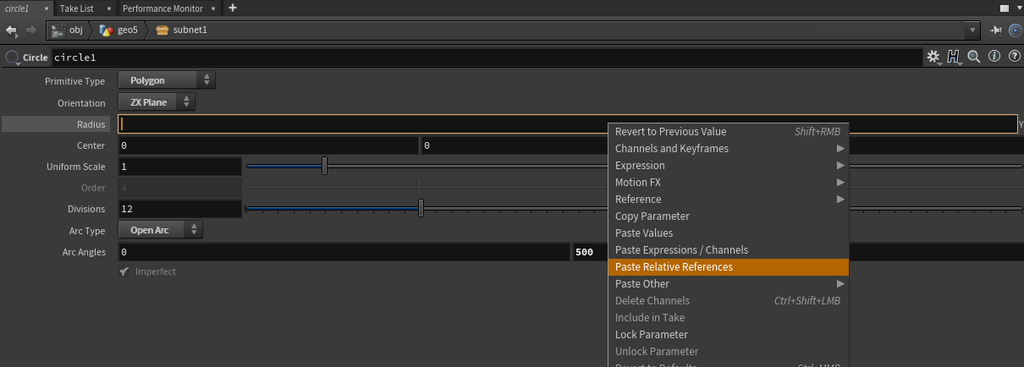Open the question mark help icon
Viewport: 1024px width, 367px height.
pyautogui.click(x=1014, y=57)
